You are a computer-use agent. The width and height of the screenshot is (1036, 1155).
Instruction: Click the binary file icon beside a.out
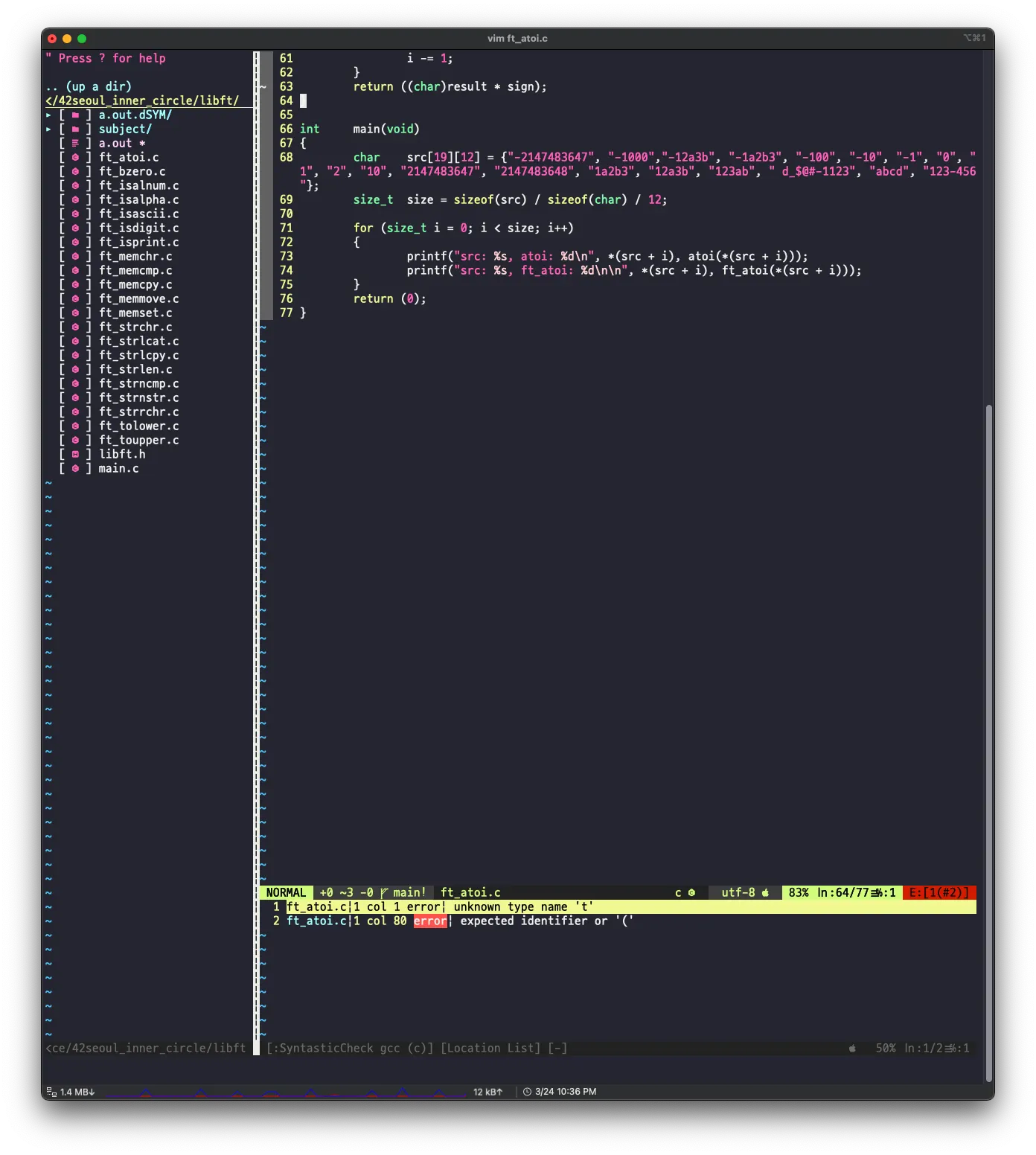(x=75, y=144)
